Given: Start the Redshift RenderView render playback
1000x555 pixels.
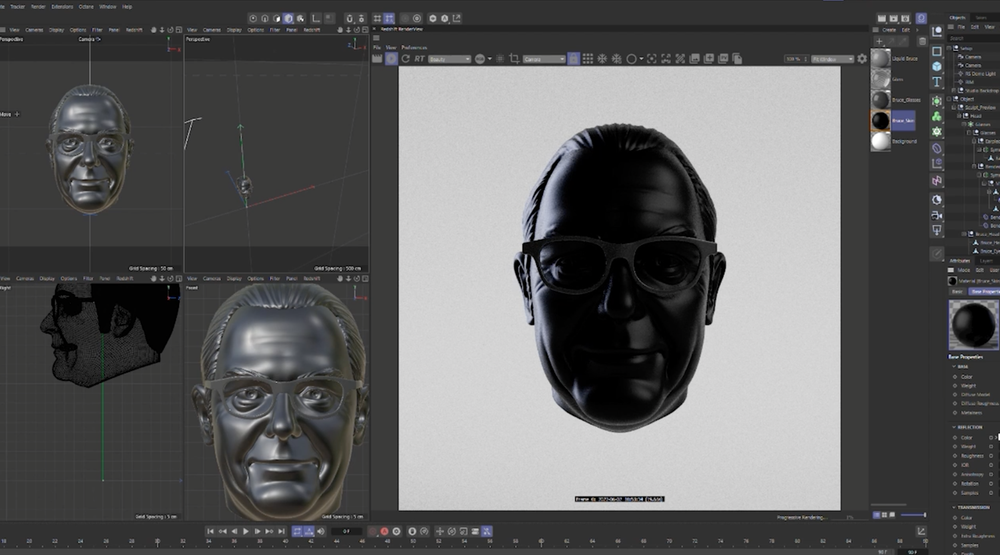Looking at the screenshot, I should (392, 59).
